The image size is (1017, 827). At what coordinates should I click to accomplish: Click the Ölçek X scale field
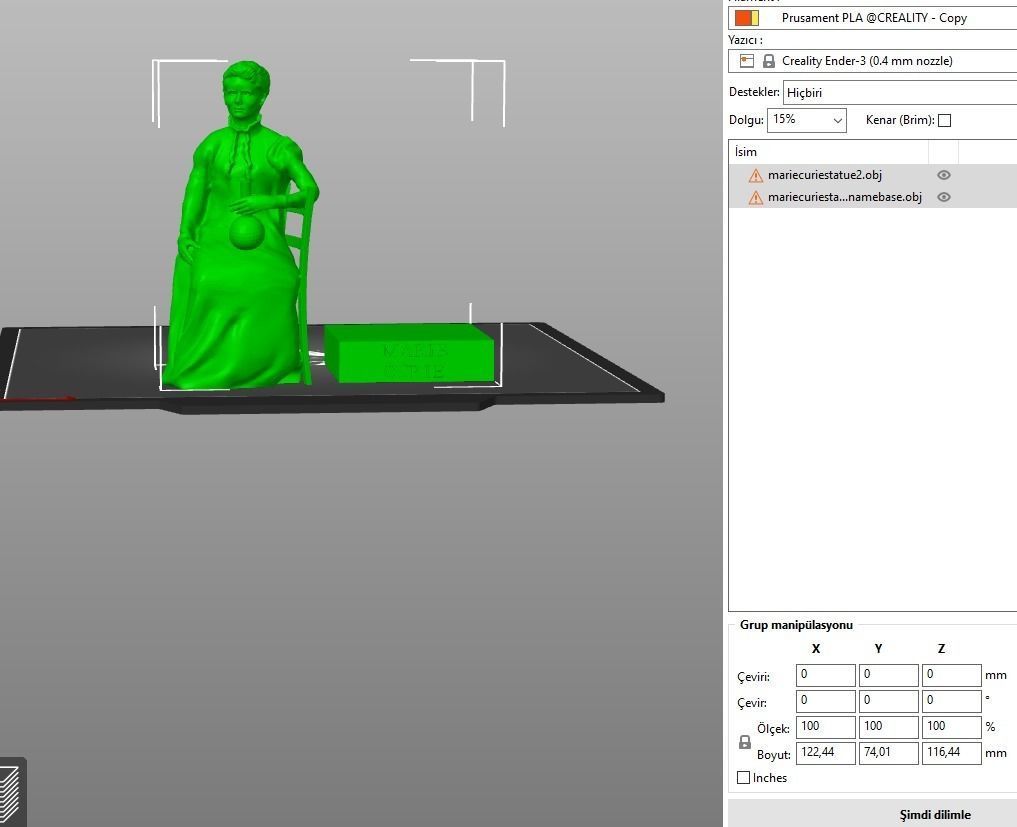coord(826,727)
